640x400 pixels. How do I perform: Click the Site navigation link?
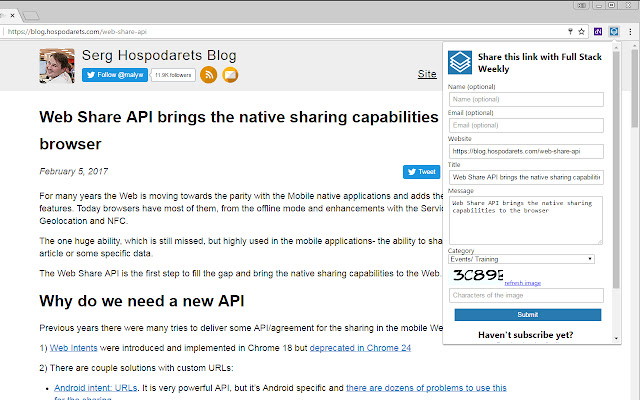427,74
